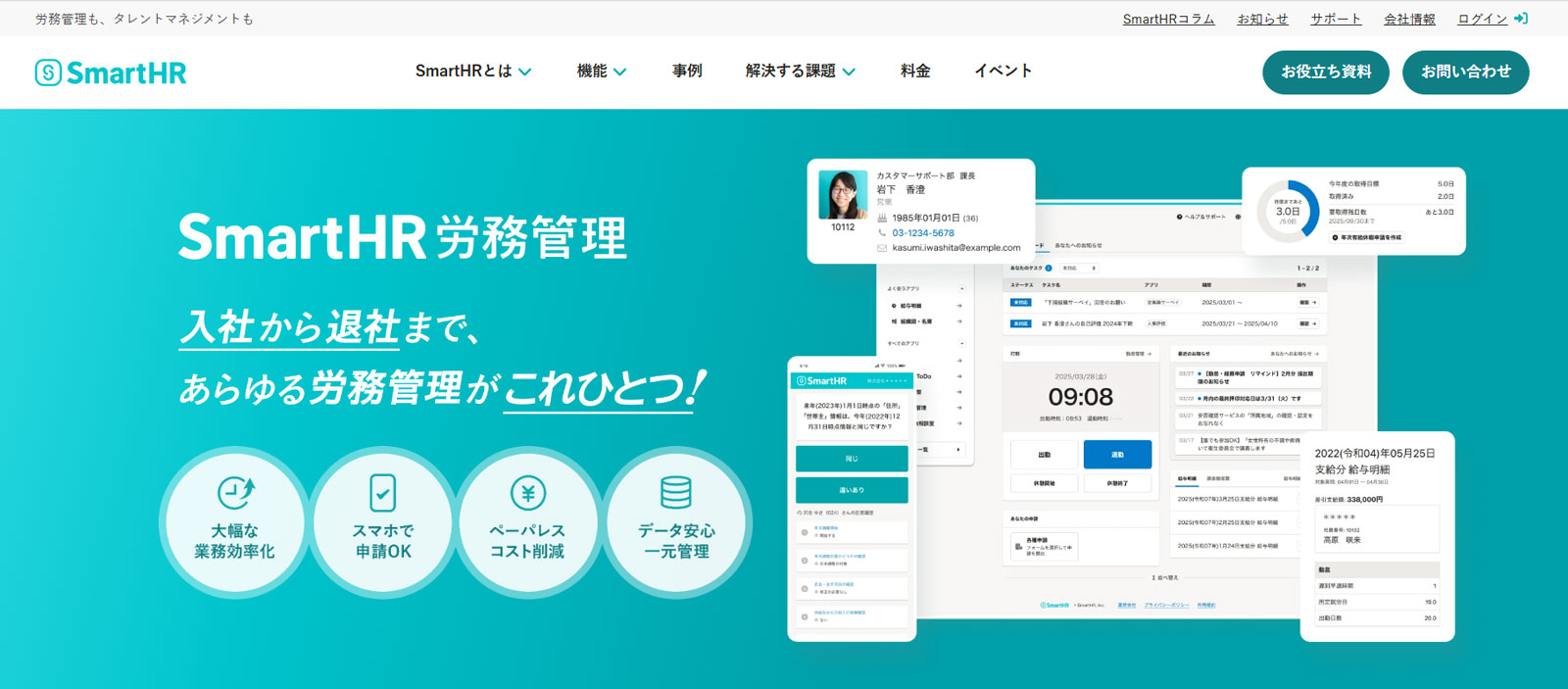
Task: Click the 09:08 clock display
Action: [1080, 397]
